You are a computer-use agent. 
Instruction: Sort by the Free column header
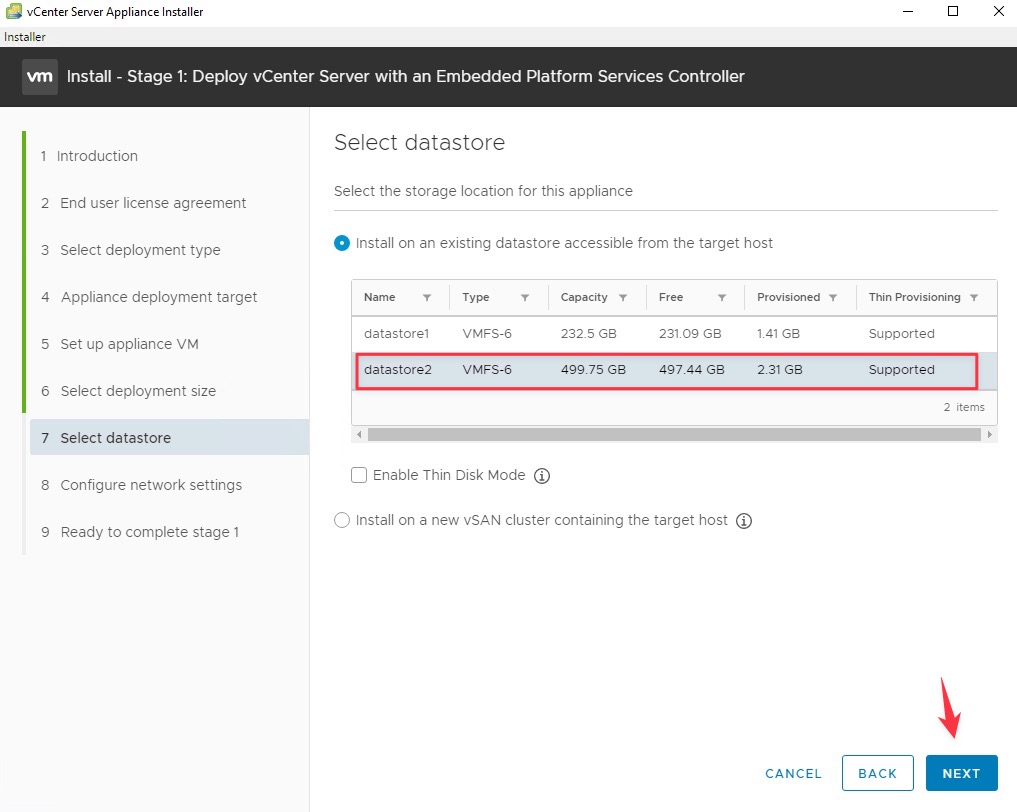click(671, 297)
